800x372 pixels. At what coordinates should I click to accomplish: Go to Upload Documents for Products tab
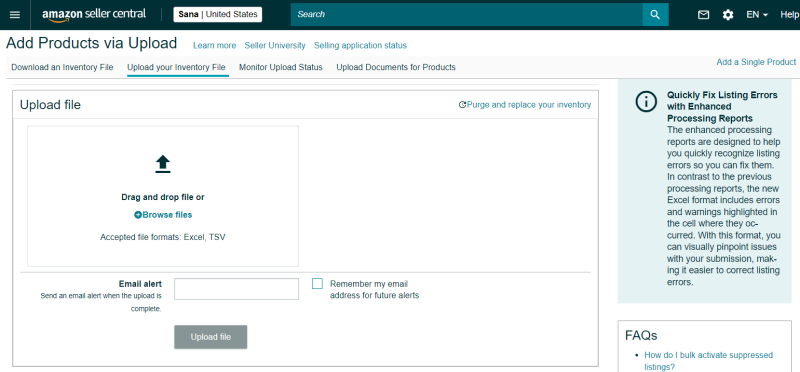[396, 67]
